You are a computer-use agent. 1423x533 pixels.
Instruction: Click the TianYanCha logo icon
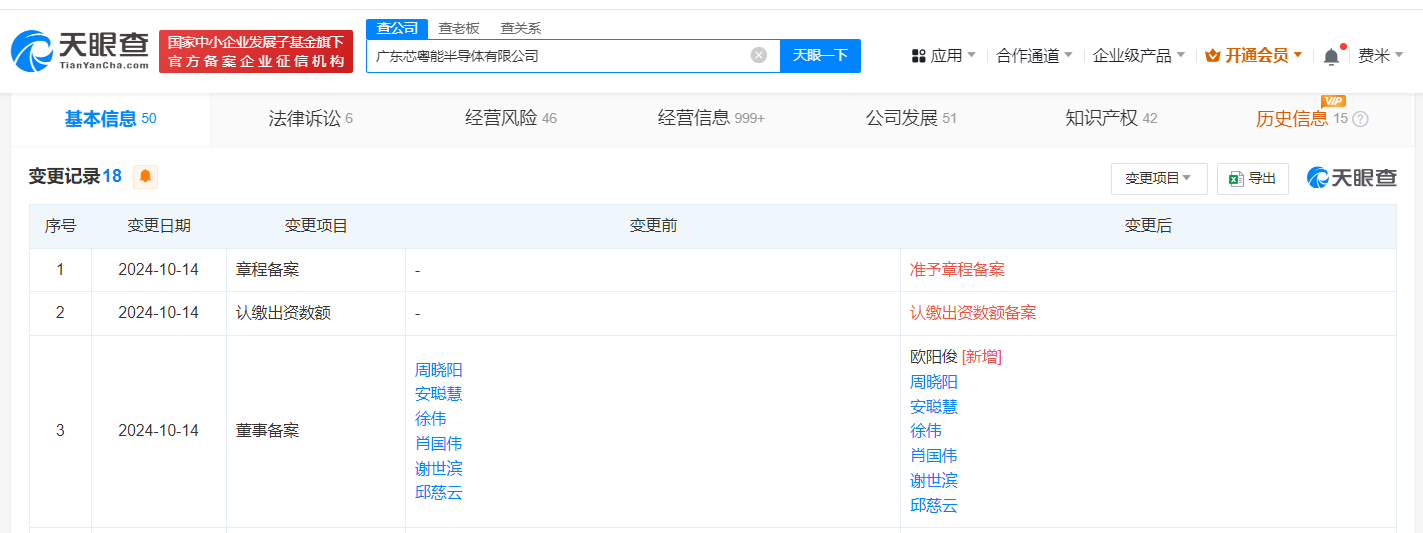32,51
